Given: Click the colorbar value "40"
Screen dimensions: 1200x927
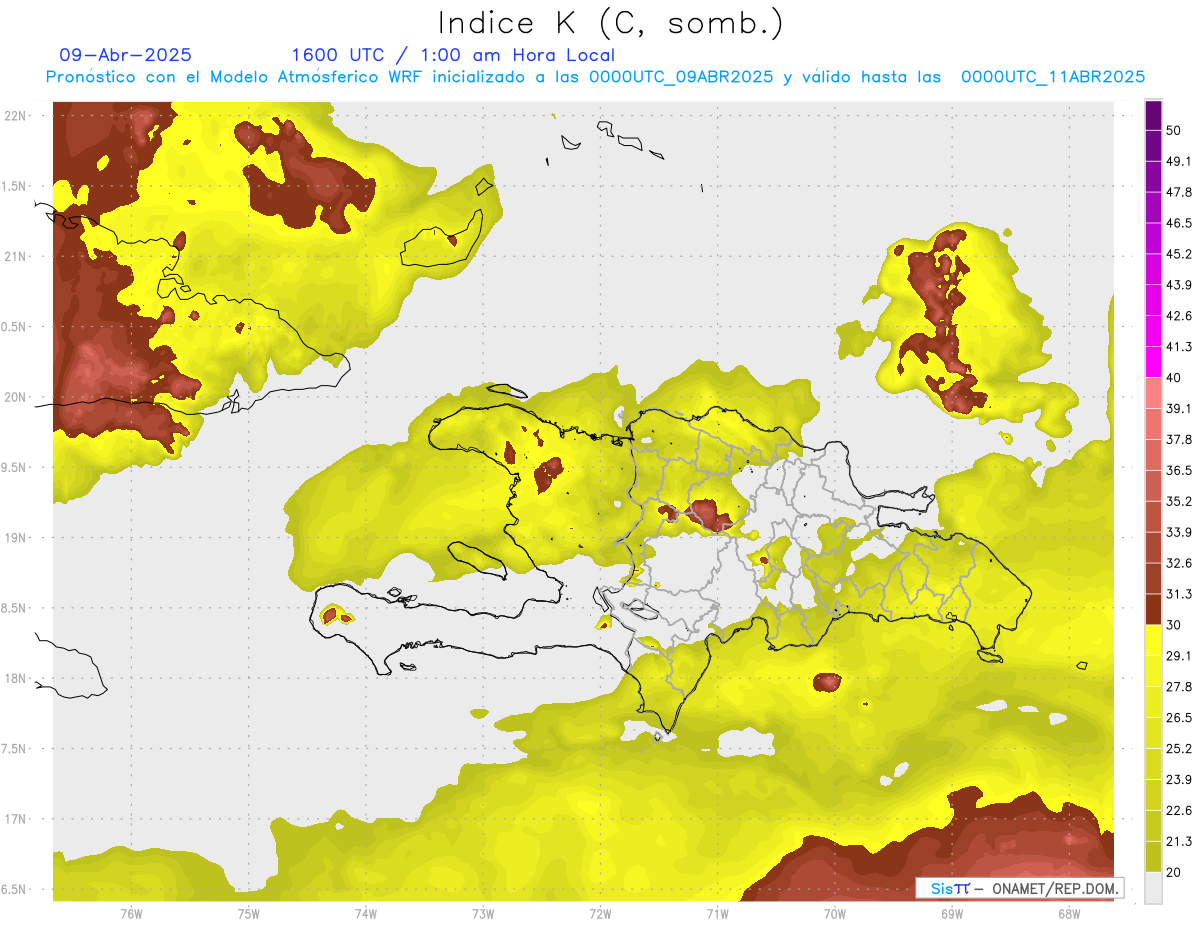Looking at the screenshot, I should [x=1174, y=378].
